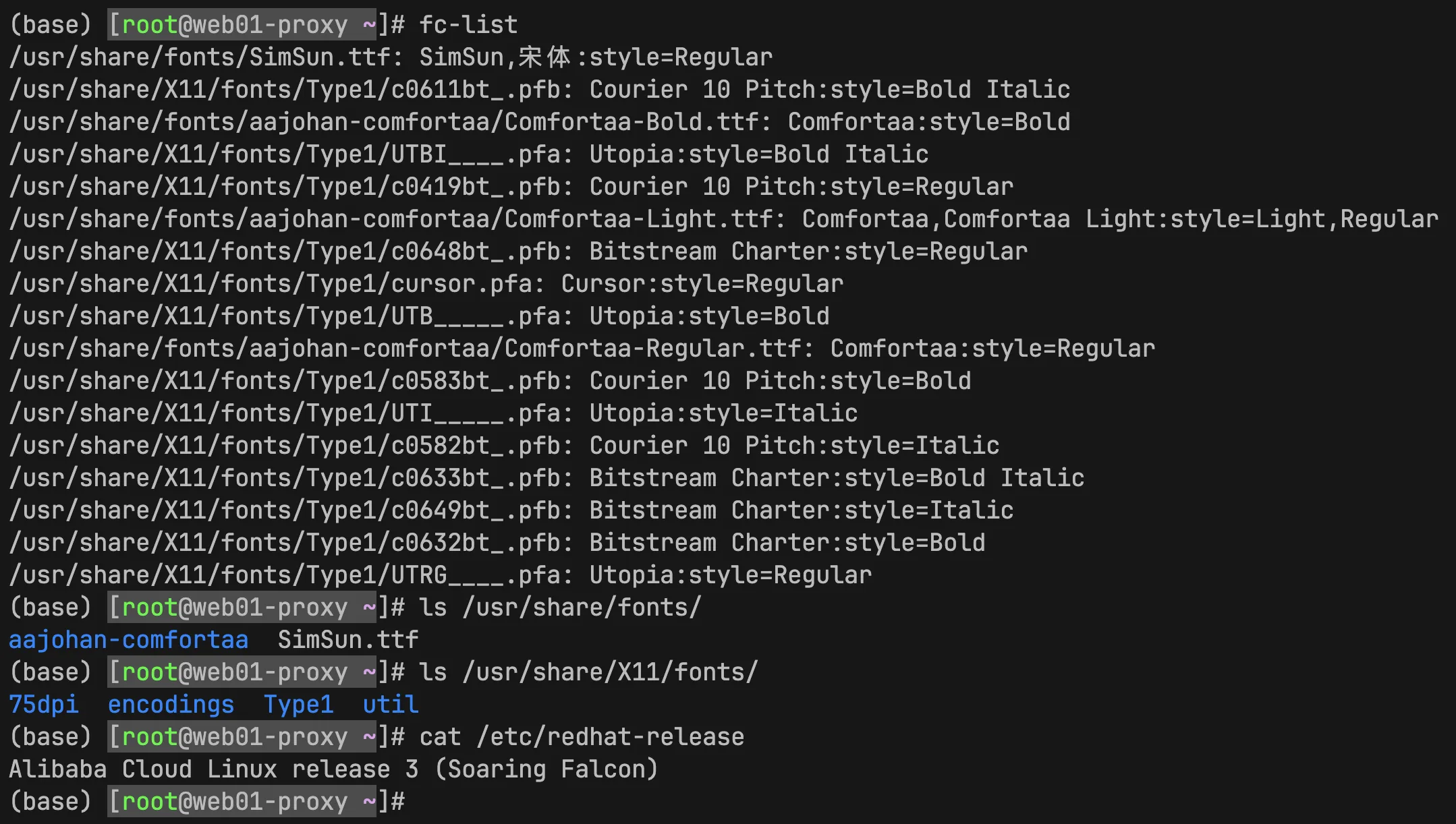Click the cursor.pfa font line
The image size is (1456, 824).
click(426, 284)
